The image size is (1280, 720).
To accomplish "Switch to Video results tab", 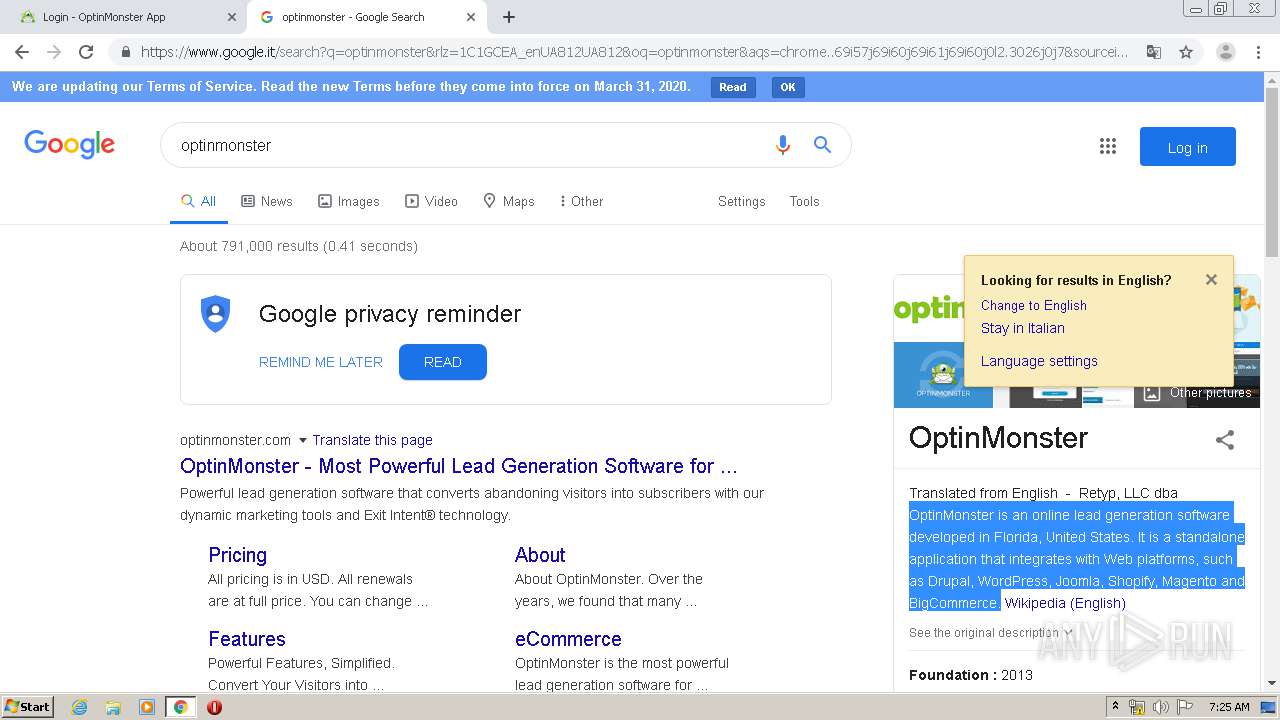I will [x=431, y=201].
